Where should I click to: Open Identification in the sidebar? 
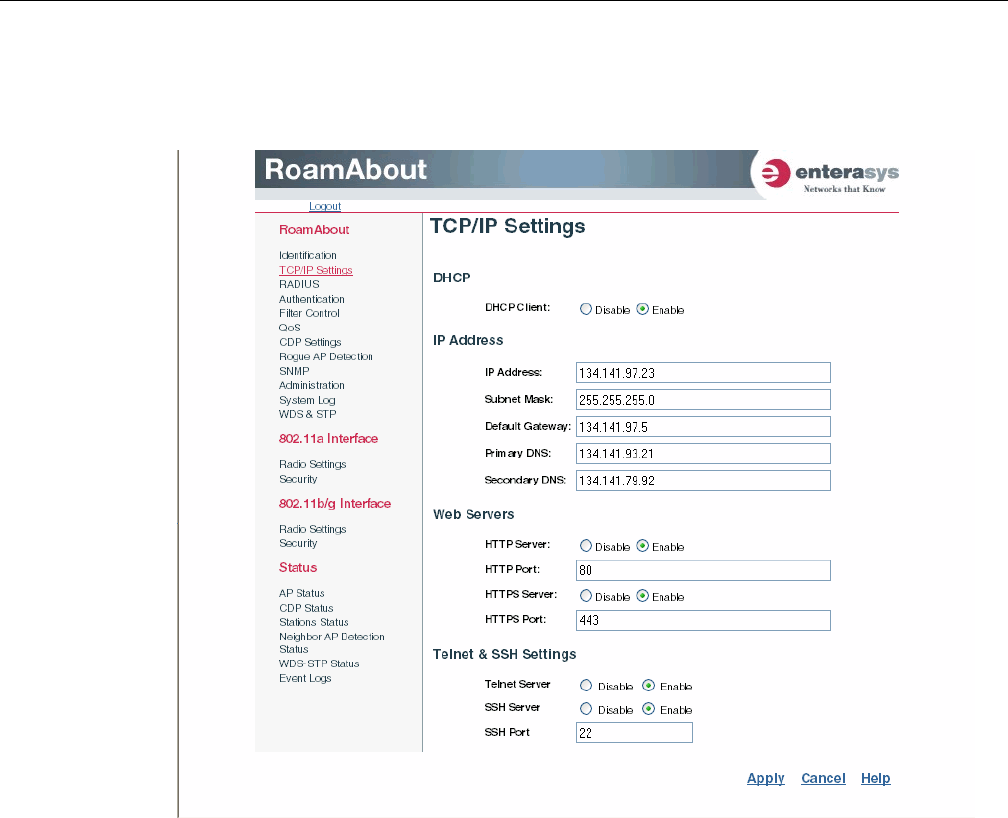click(x=307, y=255)
